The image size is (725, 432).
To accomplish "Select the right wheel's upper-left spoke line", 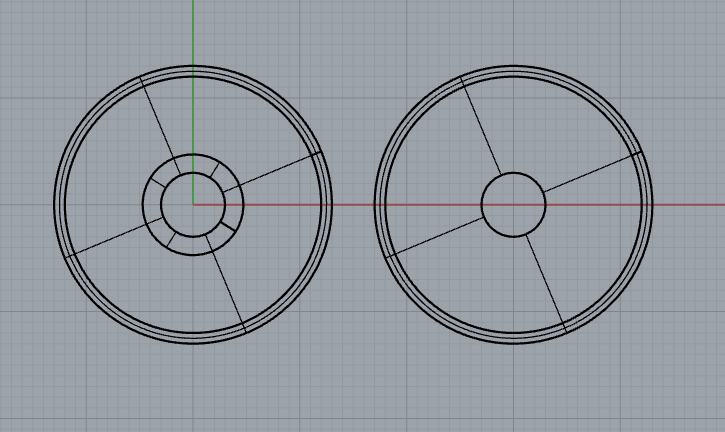I will coord(481,126).
